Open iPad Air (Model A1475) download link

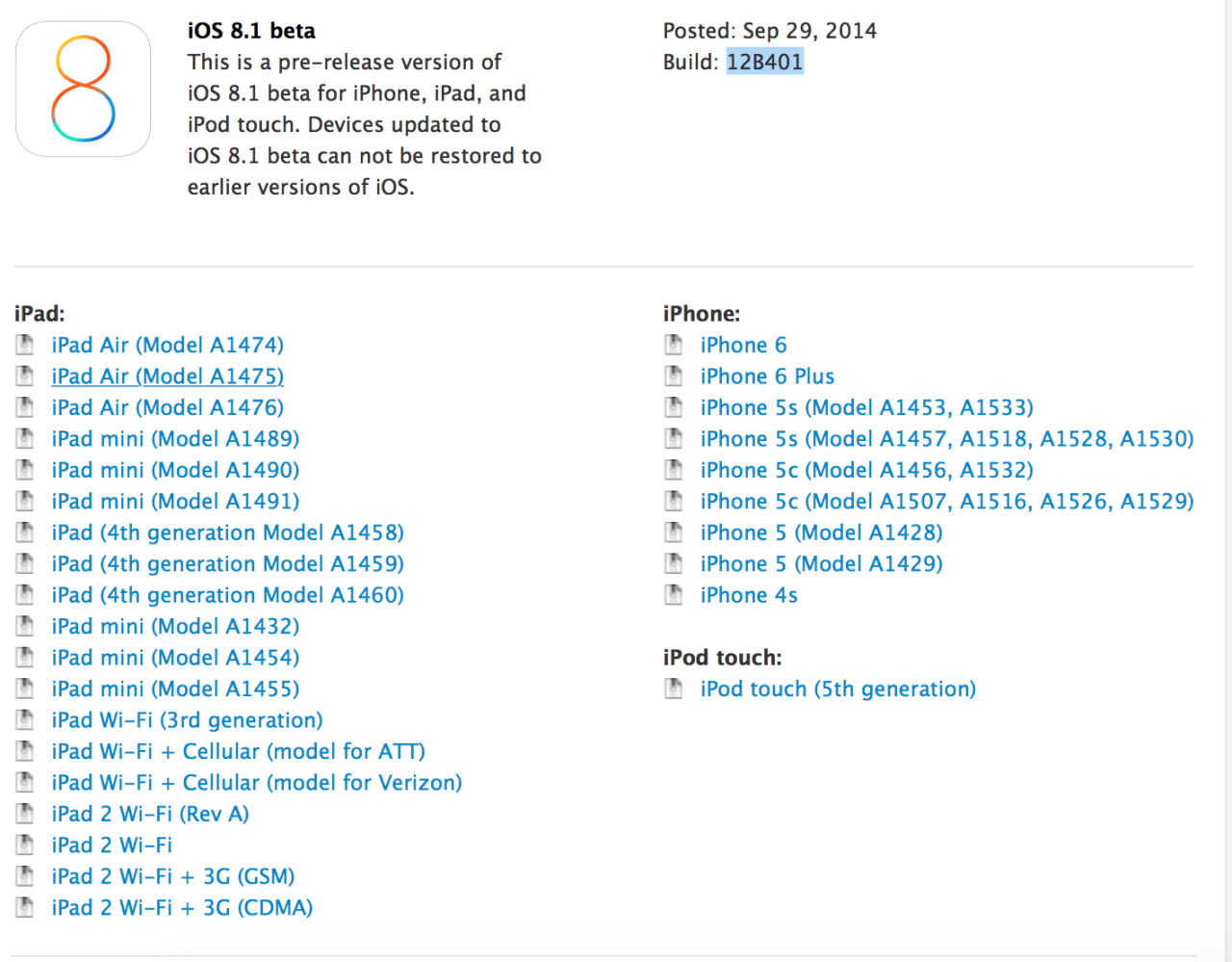click(167, 377)
